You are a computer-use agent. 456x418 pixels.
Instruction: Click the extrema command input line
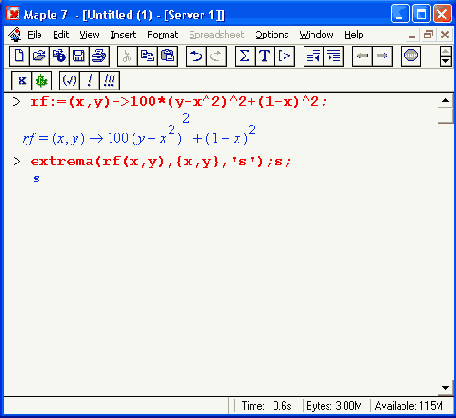point(161,161)
